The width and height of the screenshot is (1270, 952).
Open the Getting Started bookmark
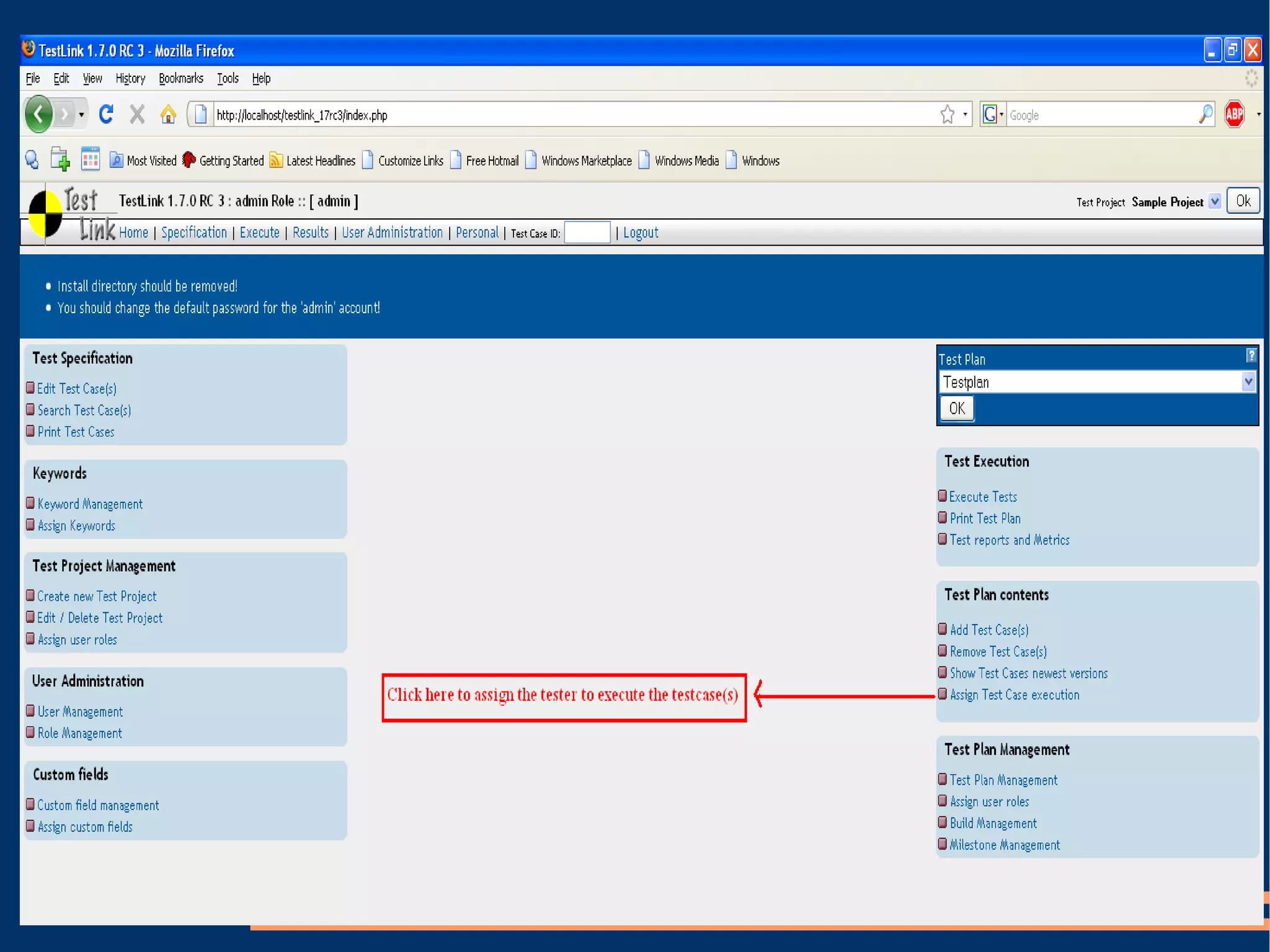[223, 161]
